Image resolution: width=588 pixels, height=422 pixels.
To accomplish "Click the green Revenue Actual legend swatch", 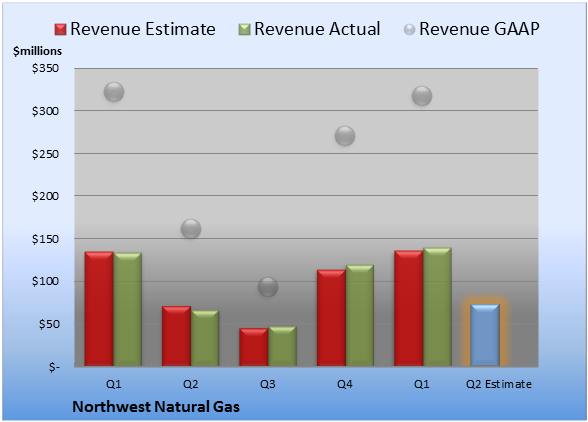I will 244,30.
